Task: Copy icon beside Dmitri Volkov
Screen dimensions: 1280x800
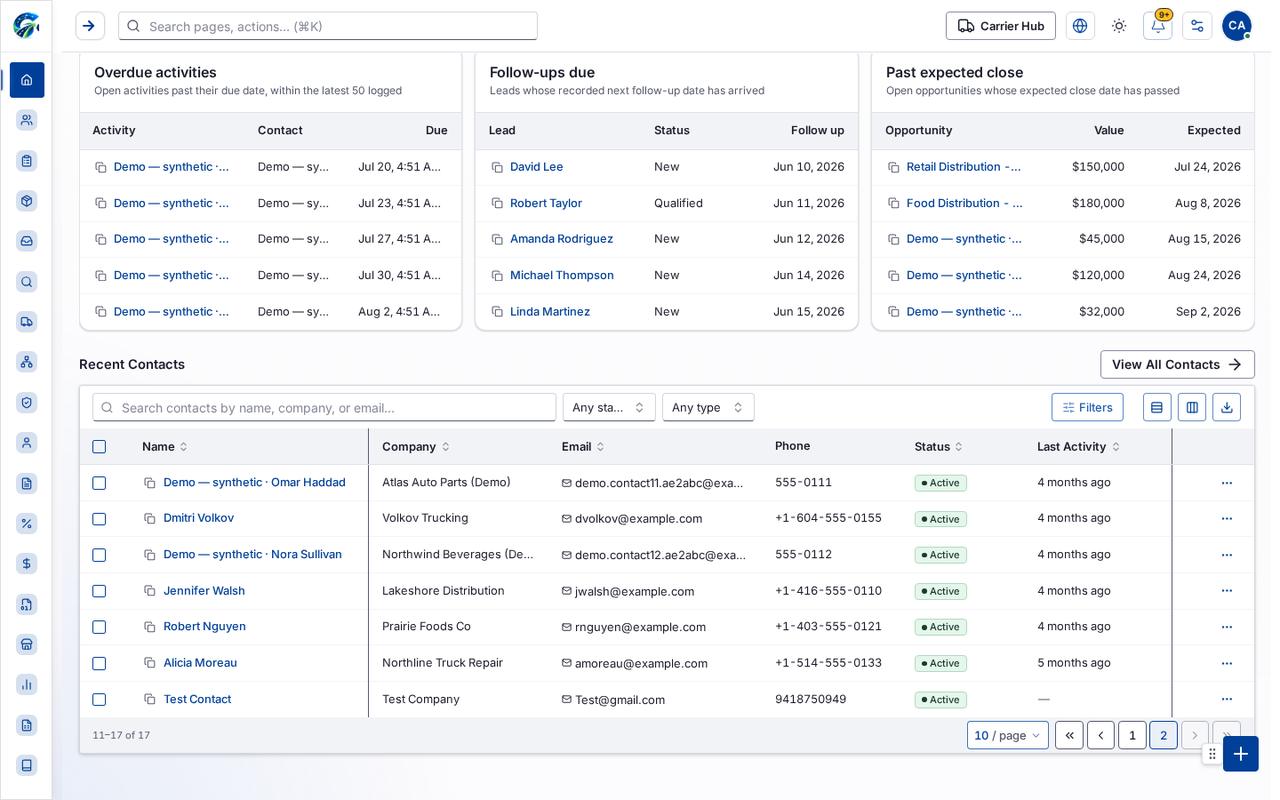Action: coord(150,519)
